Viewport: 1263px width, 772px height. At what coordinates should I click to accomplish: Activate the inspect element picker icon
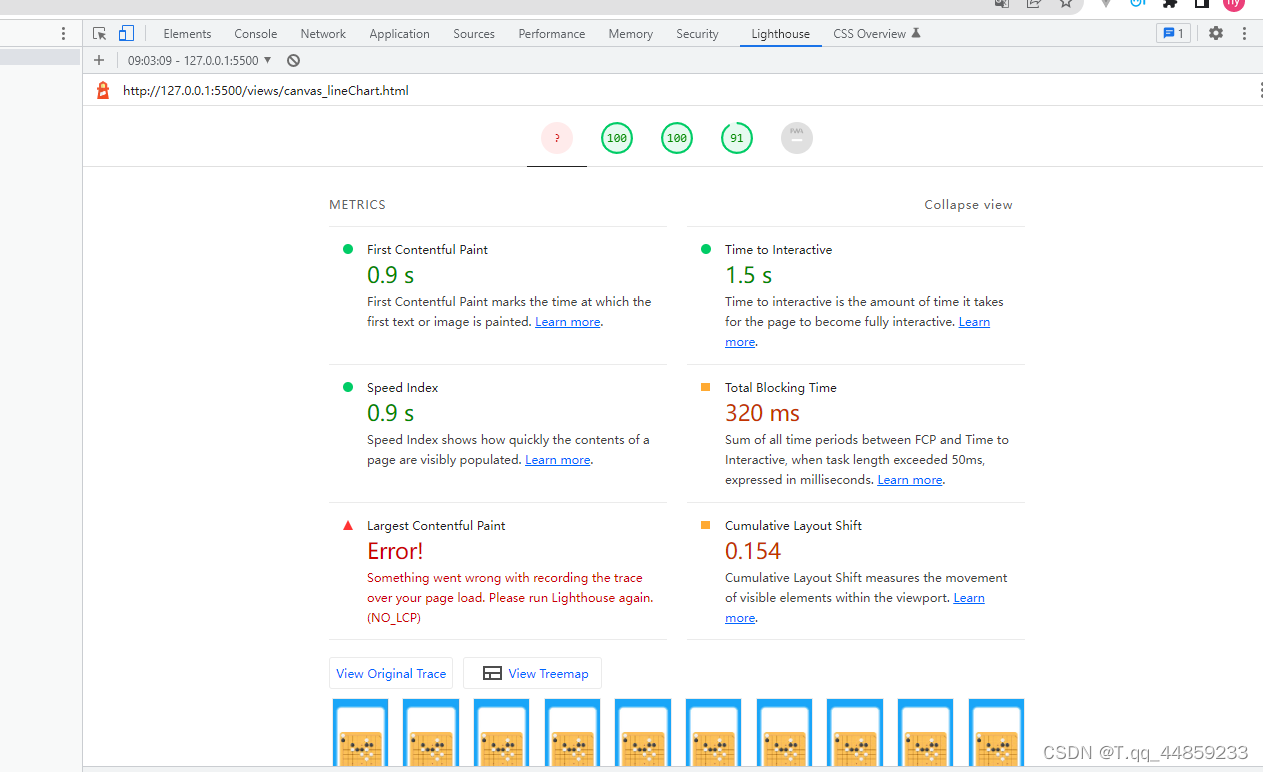(x=100, y=33)
